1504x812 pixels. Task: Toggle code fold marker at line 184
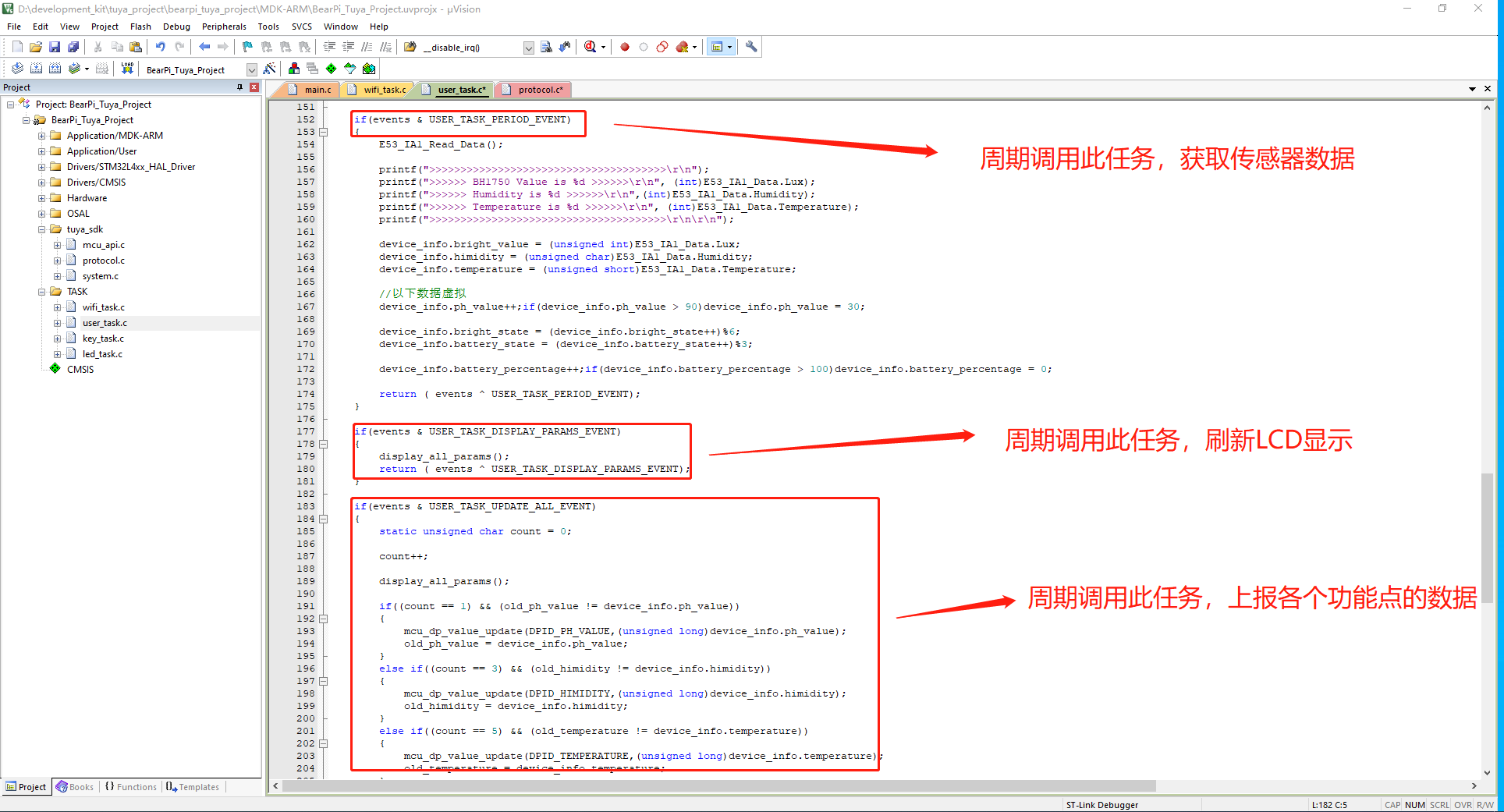tap(324, 519)
